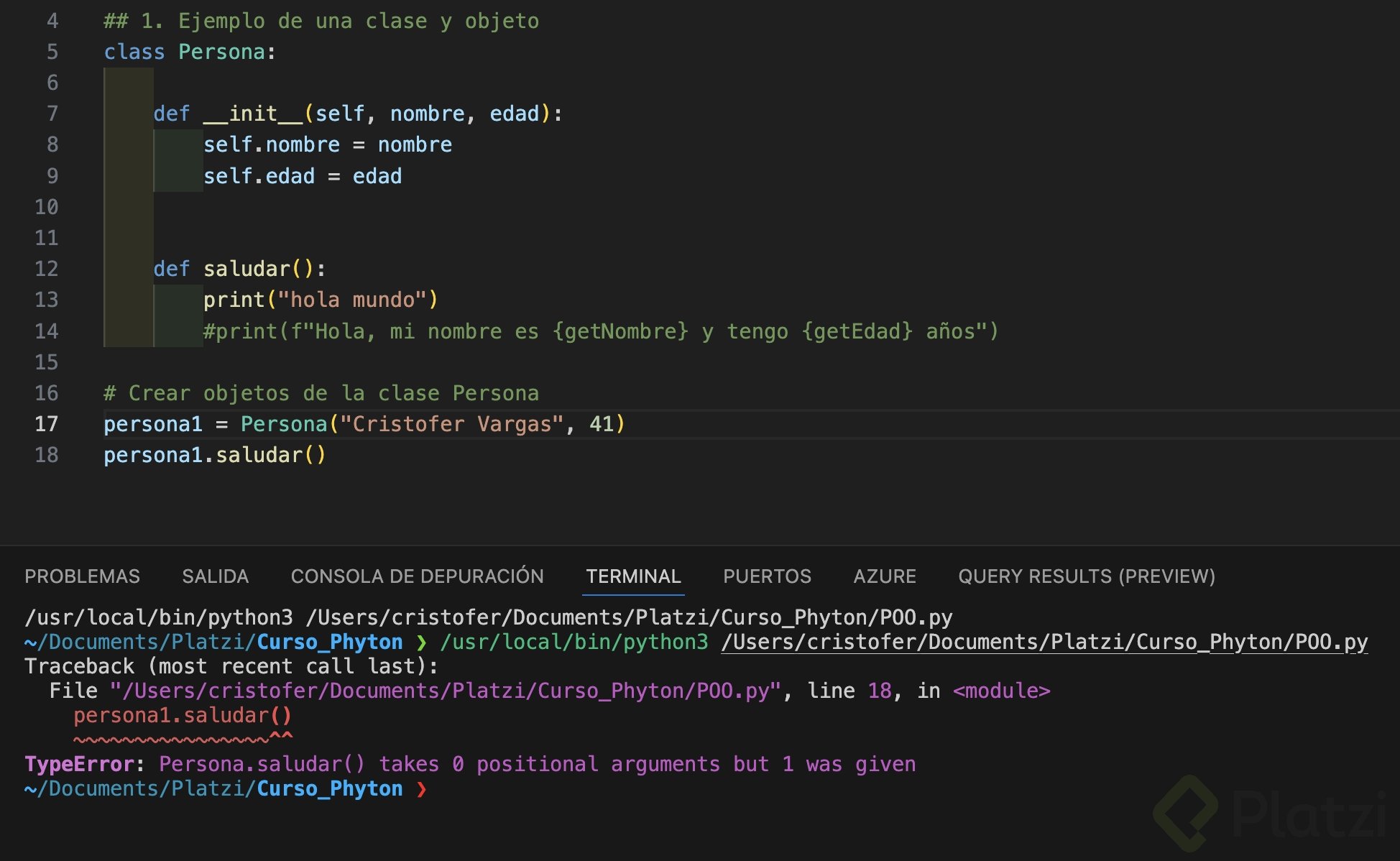The image size is (1400, 861).
Task: Switch to the PUERTOS tab
Action: click(x=766, y=576)
